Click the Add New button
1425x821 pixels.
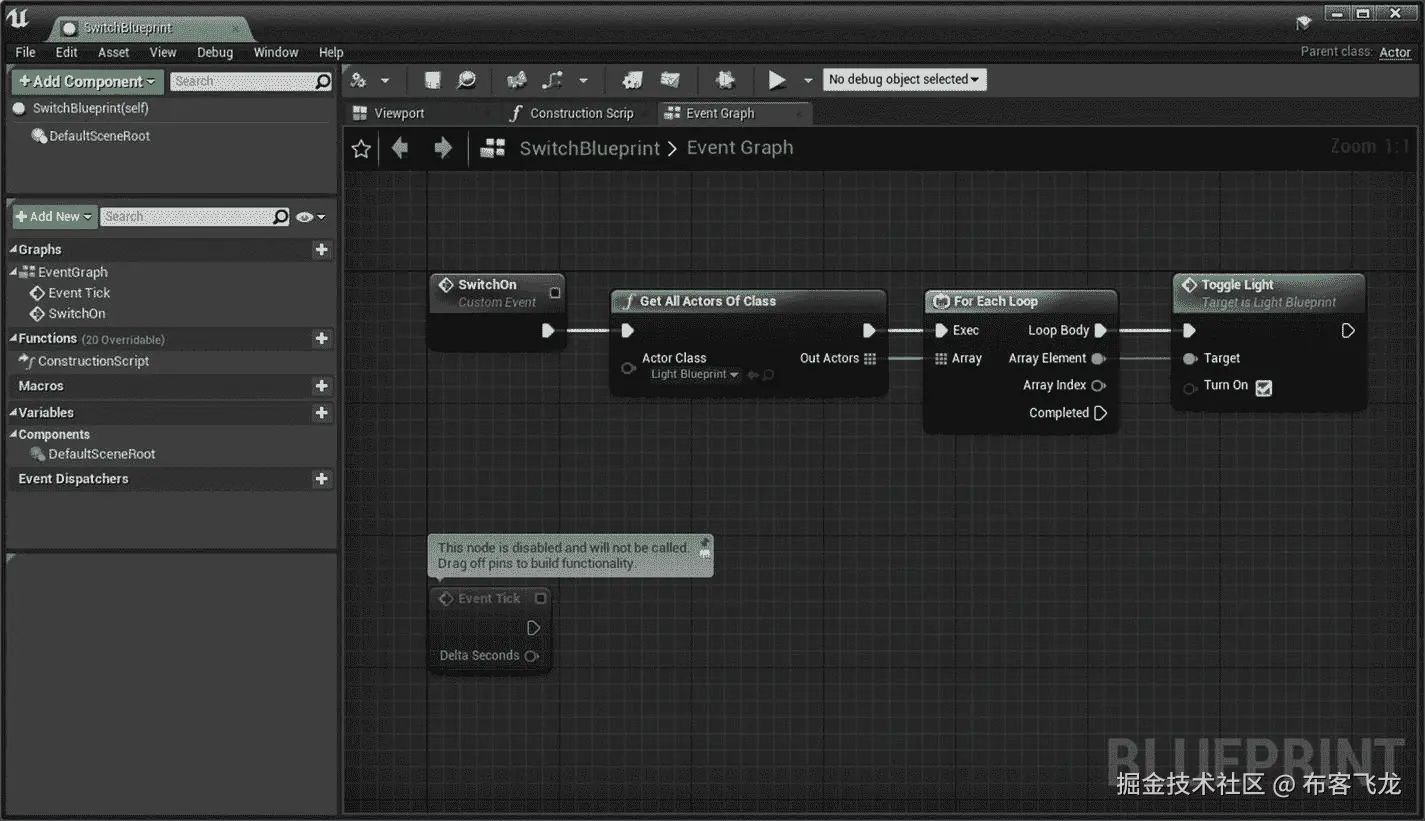54,217
